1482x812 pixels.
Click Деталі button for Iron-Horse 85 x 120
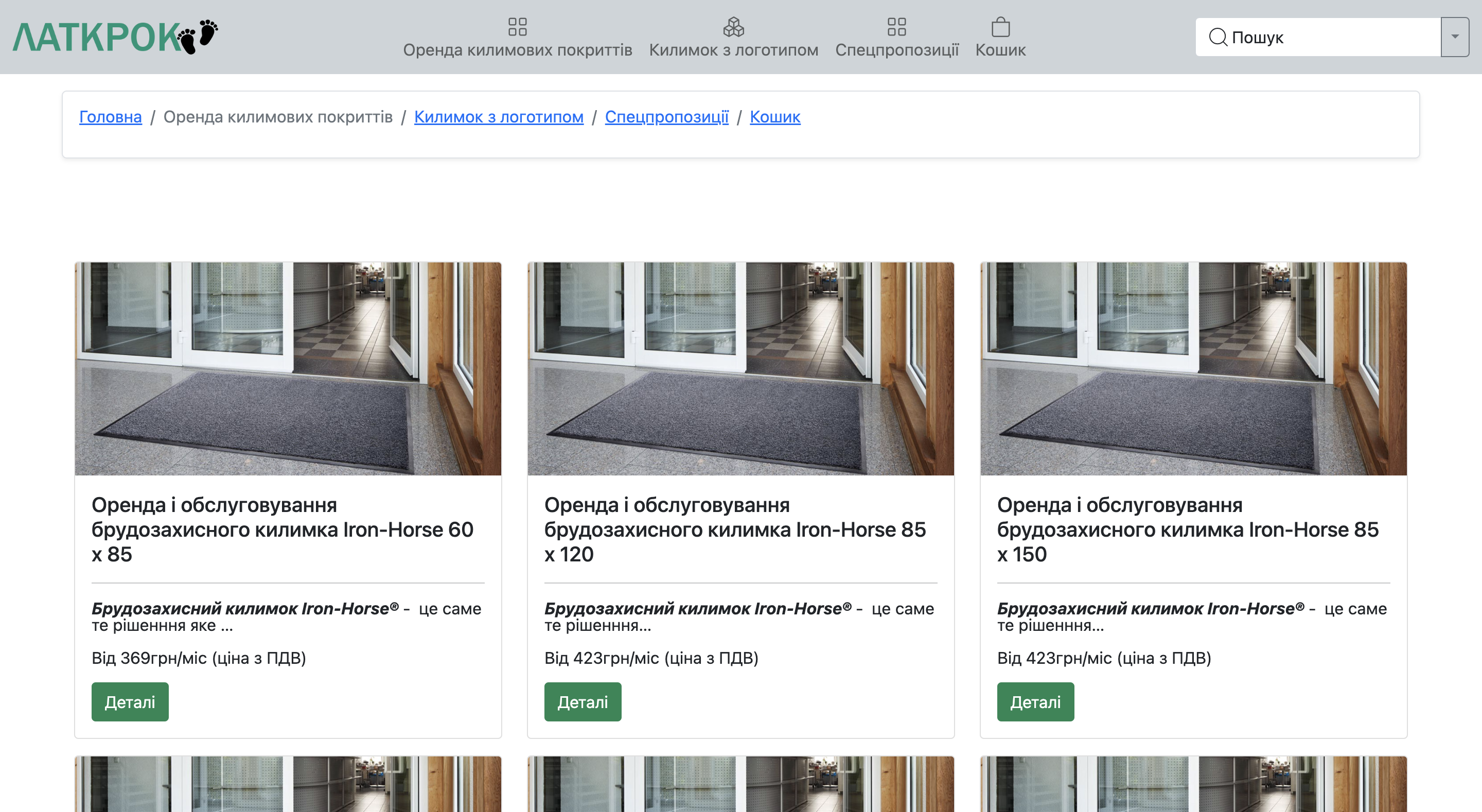[583, 701]
